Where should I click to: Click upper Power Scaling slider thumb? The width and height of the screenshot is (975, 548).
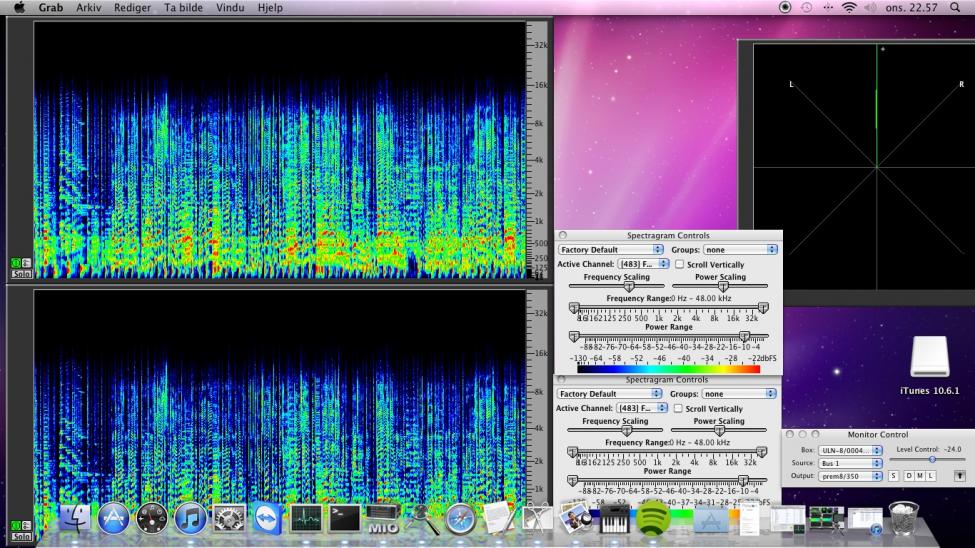click(723, 286)
